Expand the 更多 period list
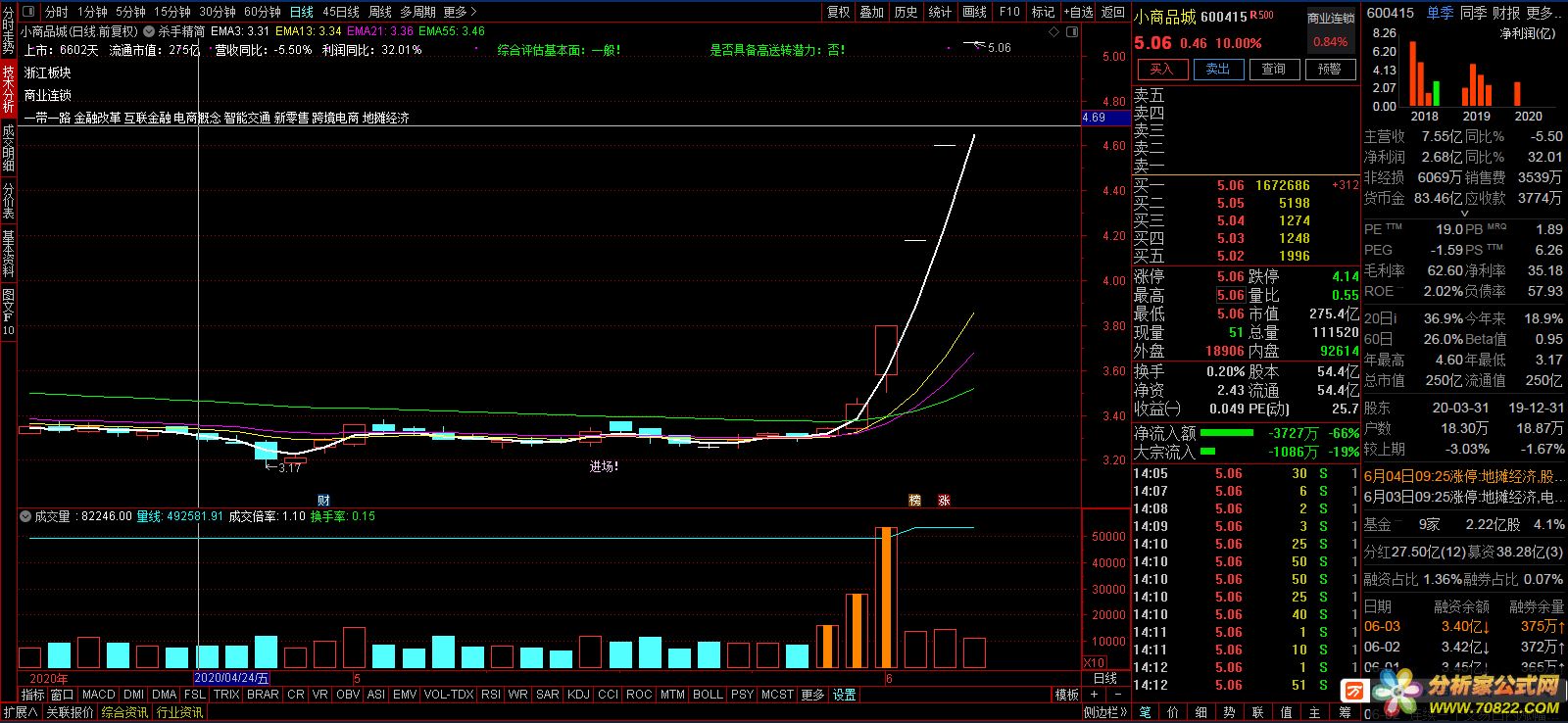This screenshot has width=1568, height=723. pyautogui.click(x=460, y=12)
